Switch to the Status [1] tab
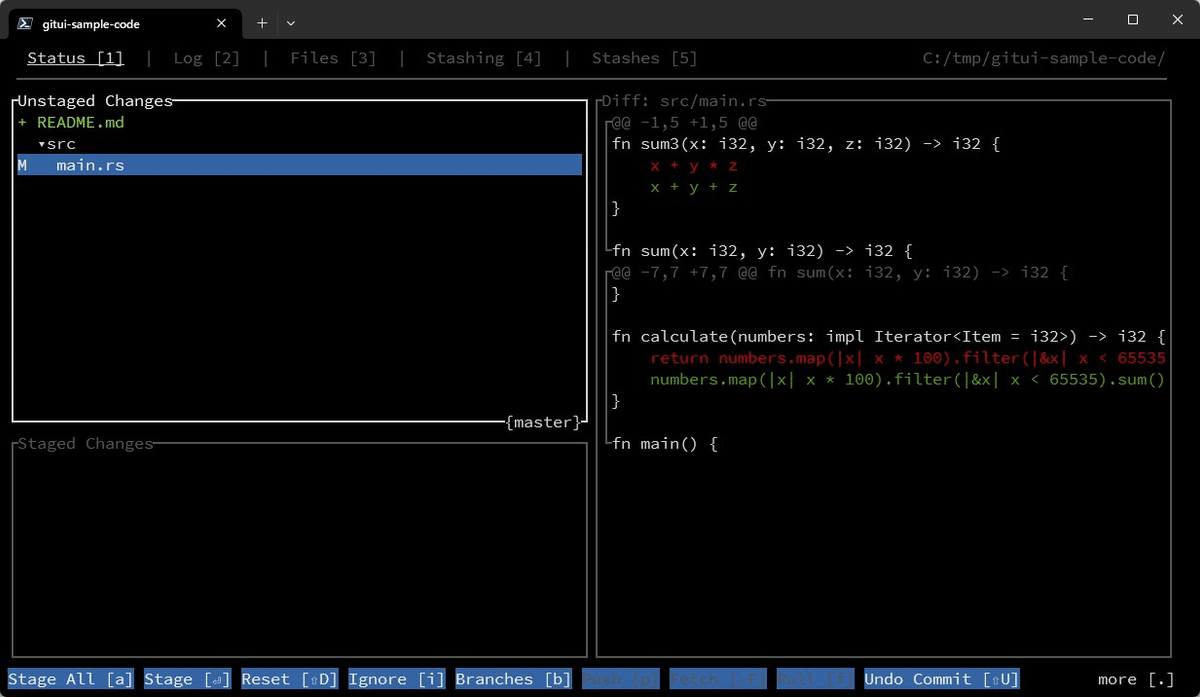 coord(75,58)
